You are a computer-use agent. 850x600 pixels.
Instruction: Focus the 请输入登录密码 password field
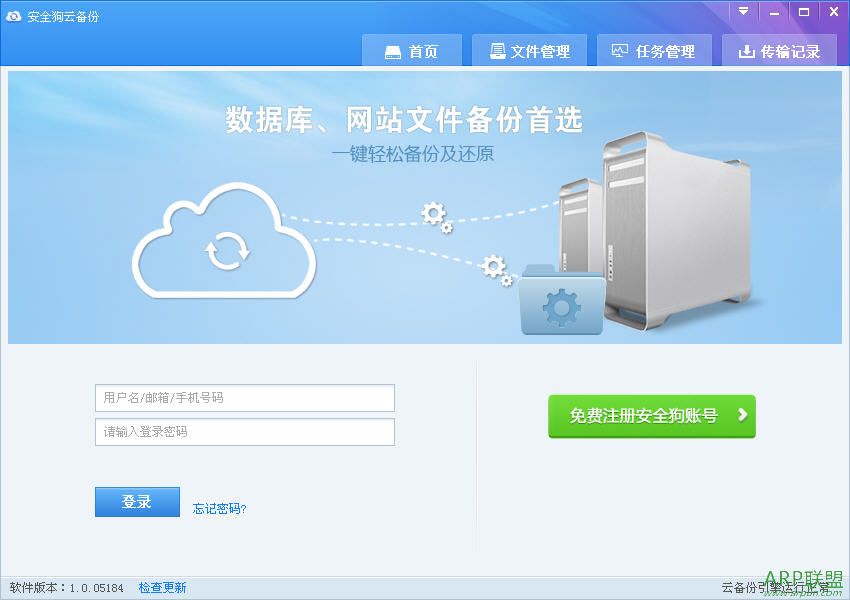tap(244, 432)
